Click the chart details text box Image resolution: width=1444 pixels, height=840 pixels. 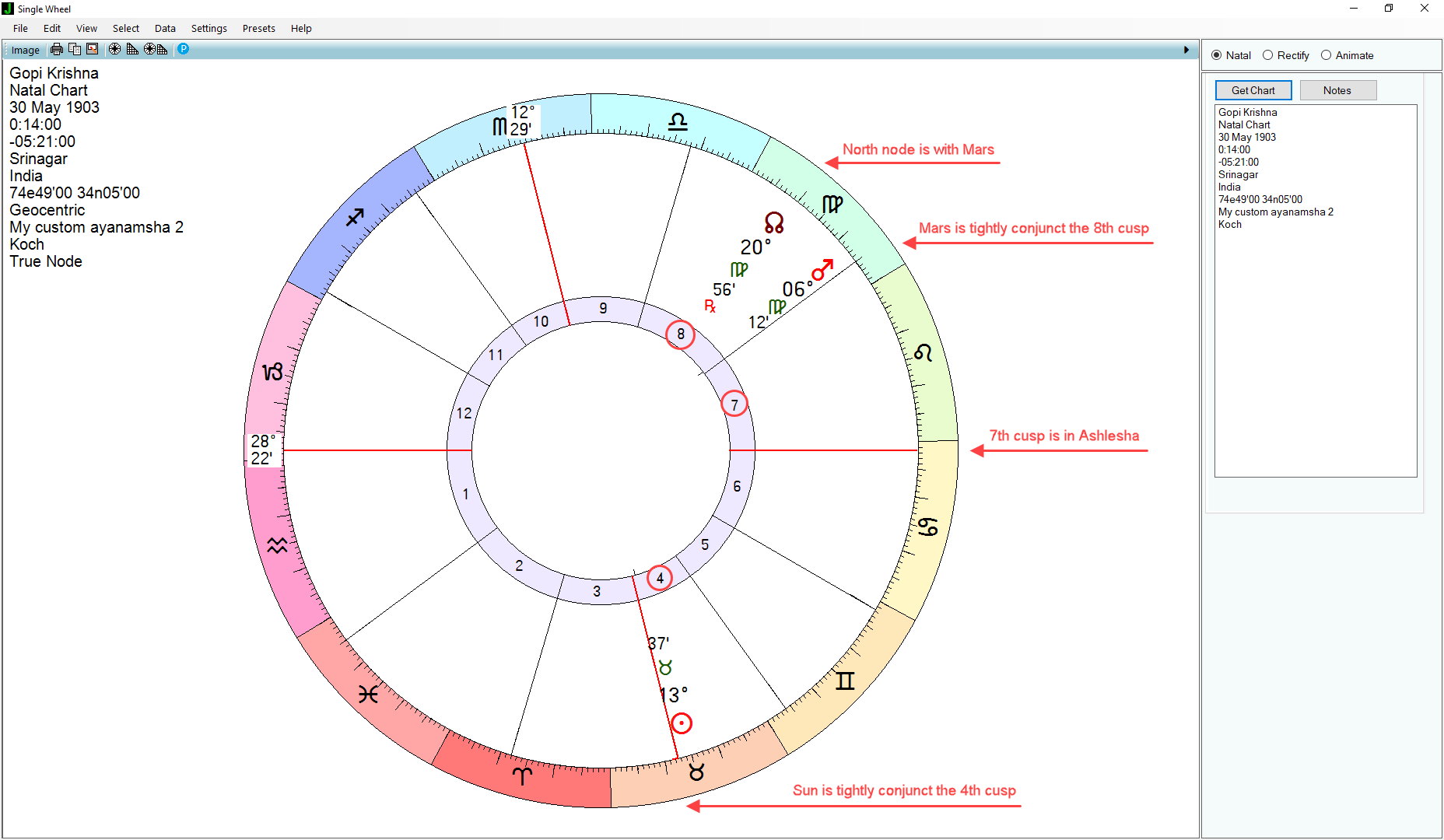coord(1315,350)
